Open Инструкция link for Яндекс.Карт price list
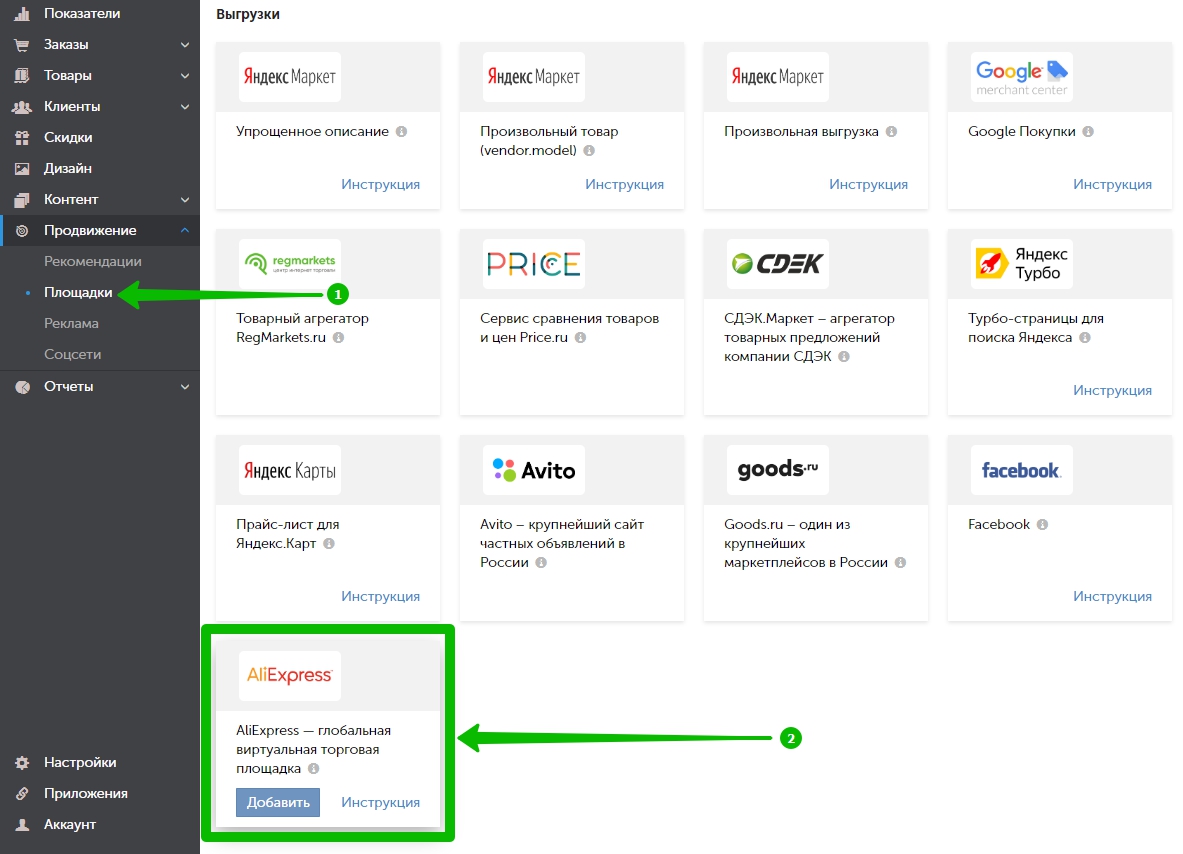 [380, 596]
